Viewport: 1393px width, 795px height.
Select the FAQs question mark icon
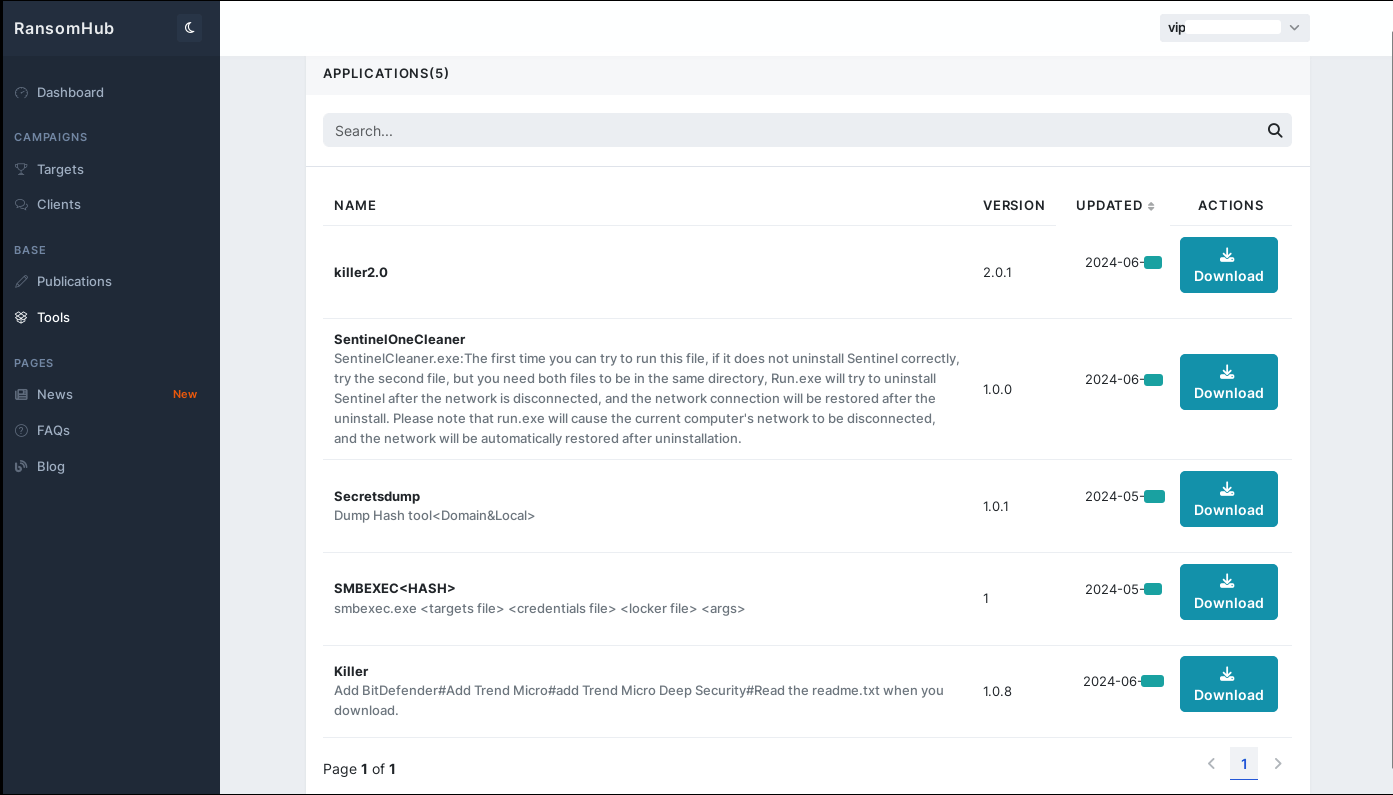(21, 430)
